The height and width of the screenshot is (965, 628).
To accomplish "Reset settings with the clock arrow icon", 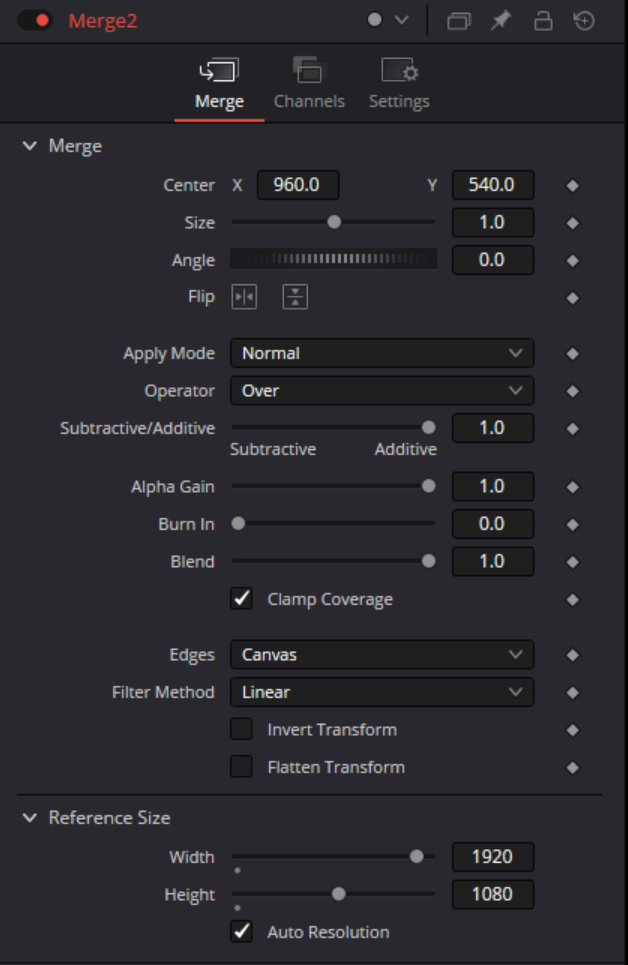I will point(585,21).
